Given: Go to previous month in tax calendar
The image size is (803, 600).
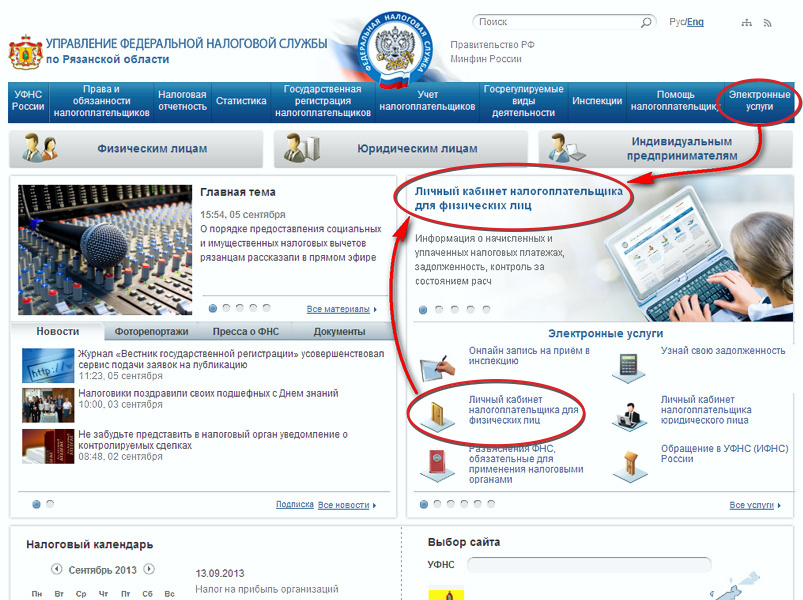Looking at the screenshot, I should click(57, 569).
